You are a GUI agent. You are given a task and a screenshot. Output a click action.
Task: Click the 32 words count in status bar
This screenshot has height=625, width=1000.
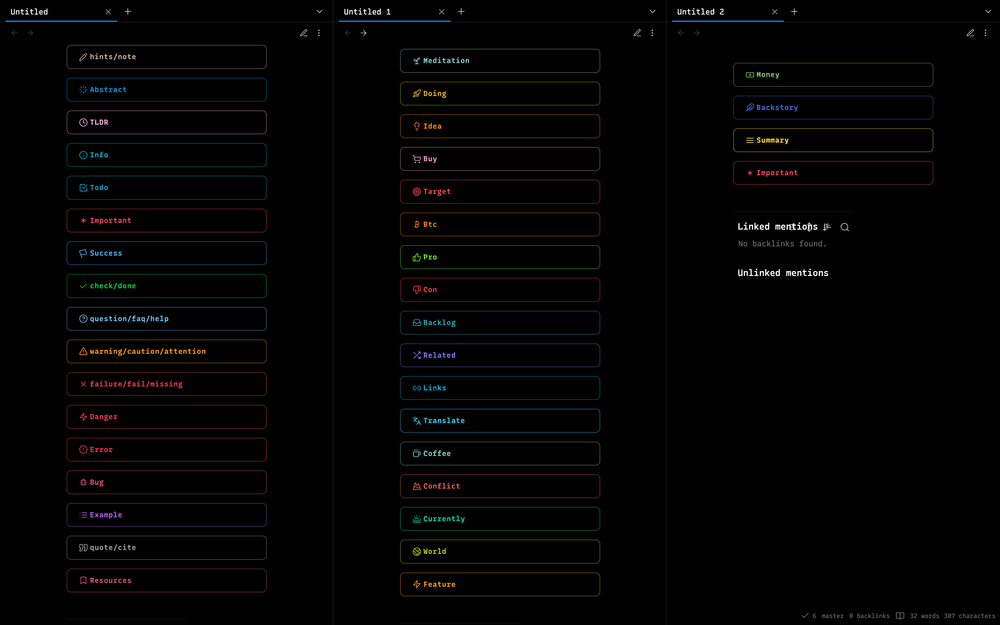[924, 616]
